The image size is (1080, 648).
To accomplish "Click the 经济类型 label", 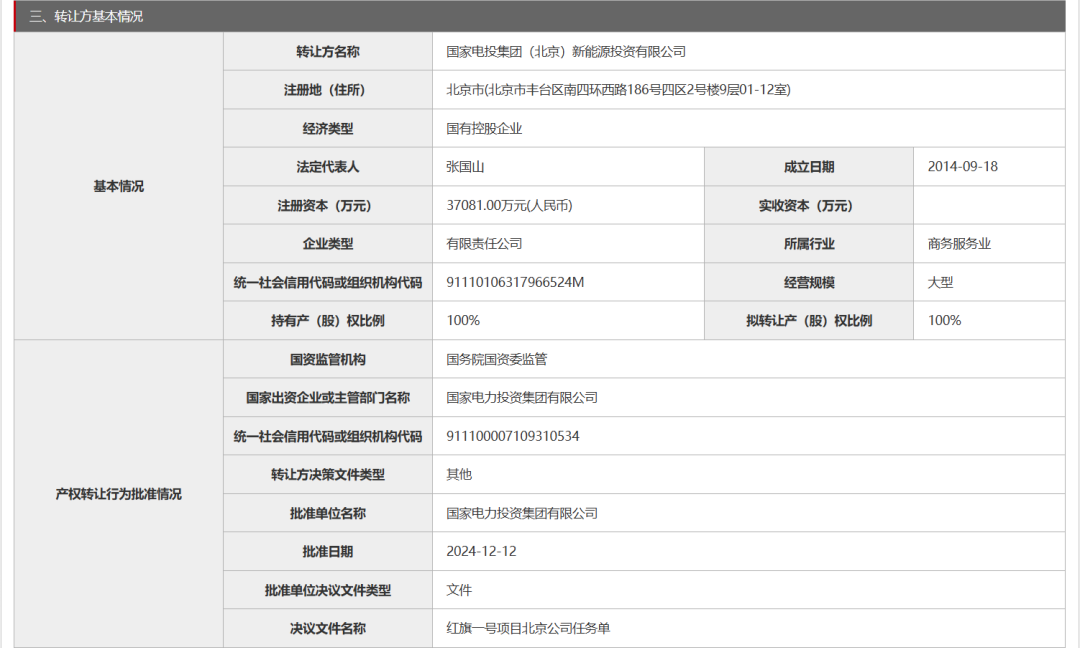I will [328, 129].
